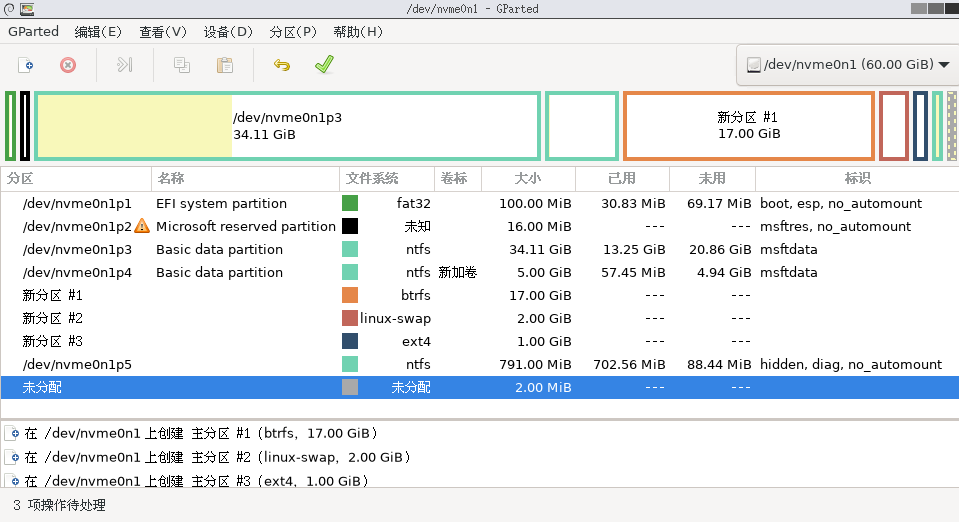Image resolution: width=959 pixels, height=522 pixels.
Task: Select the /dev/nvme0n1p2 row
Action: click(480, 226)
